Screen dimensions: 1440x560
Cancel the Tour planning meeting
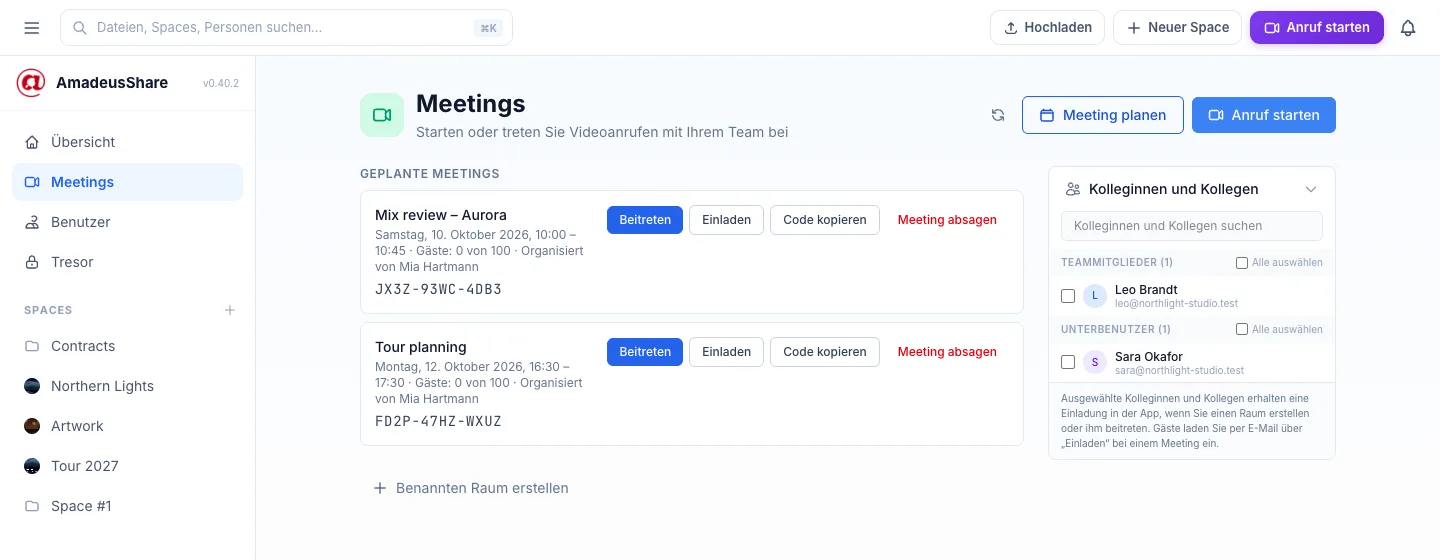pyautogui.click(x=947, y=352)
